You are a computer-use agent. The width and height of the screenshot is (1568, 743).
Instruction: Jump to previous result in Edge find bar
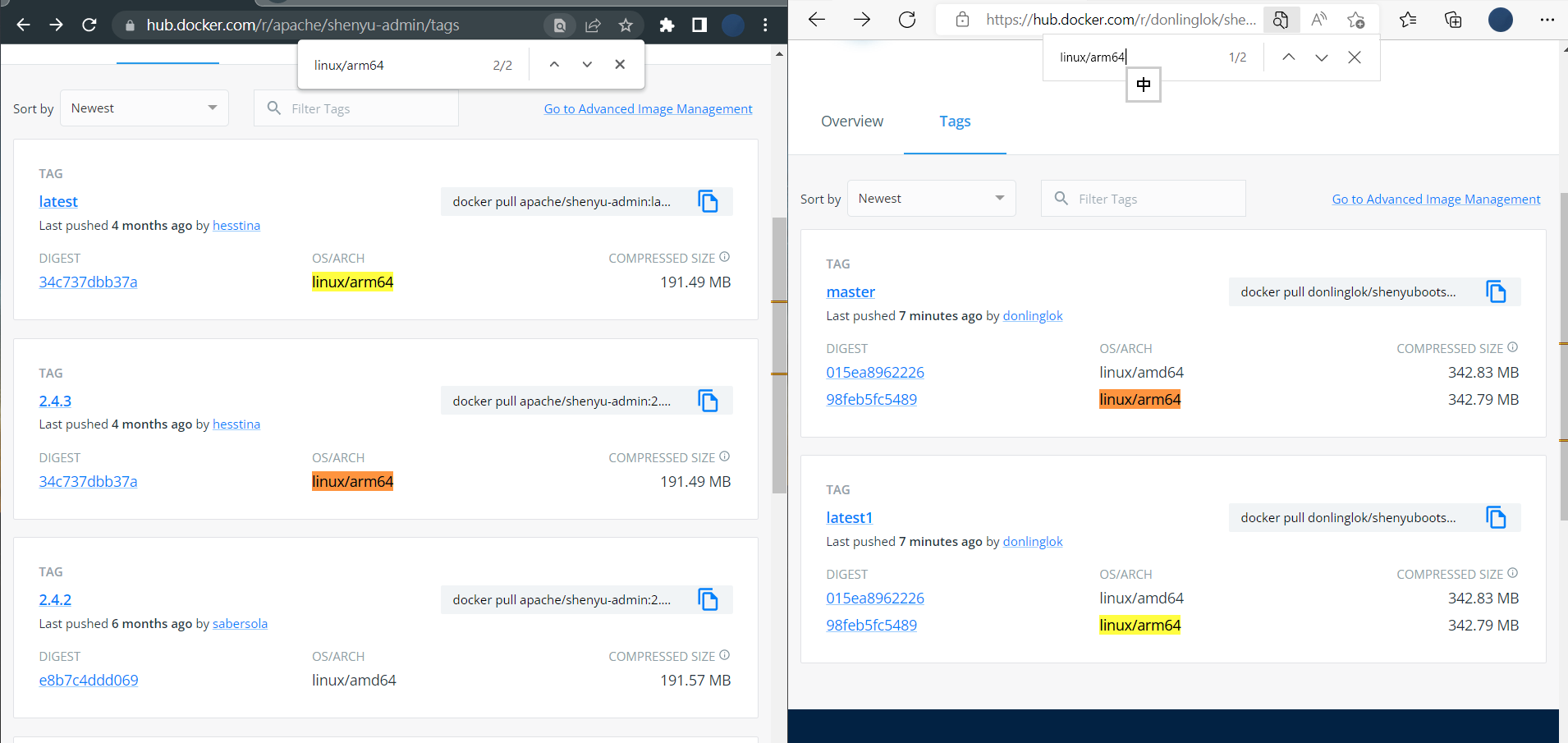(x=1289, y=57)
